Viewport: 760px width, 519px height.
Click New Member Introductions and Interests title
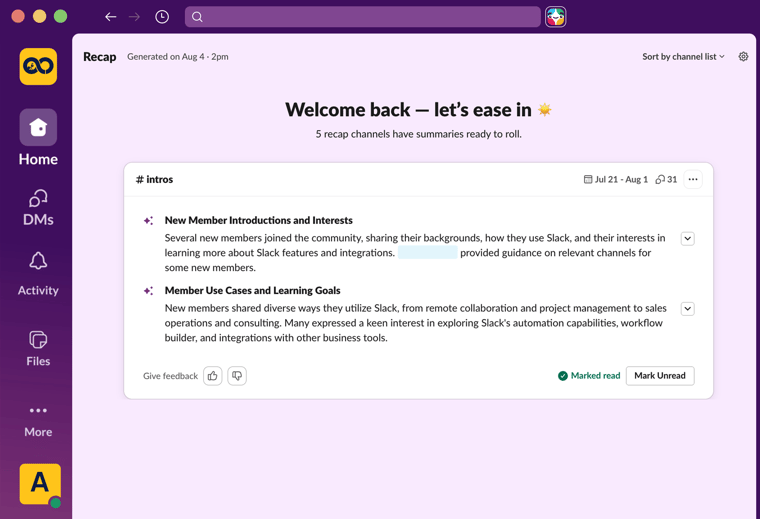click(258, 220)
